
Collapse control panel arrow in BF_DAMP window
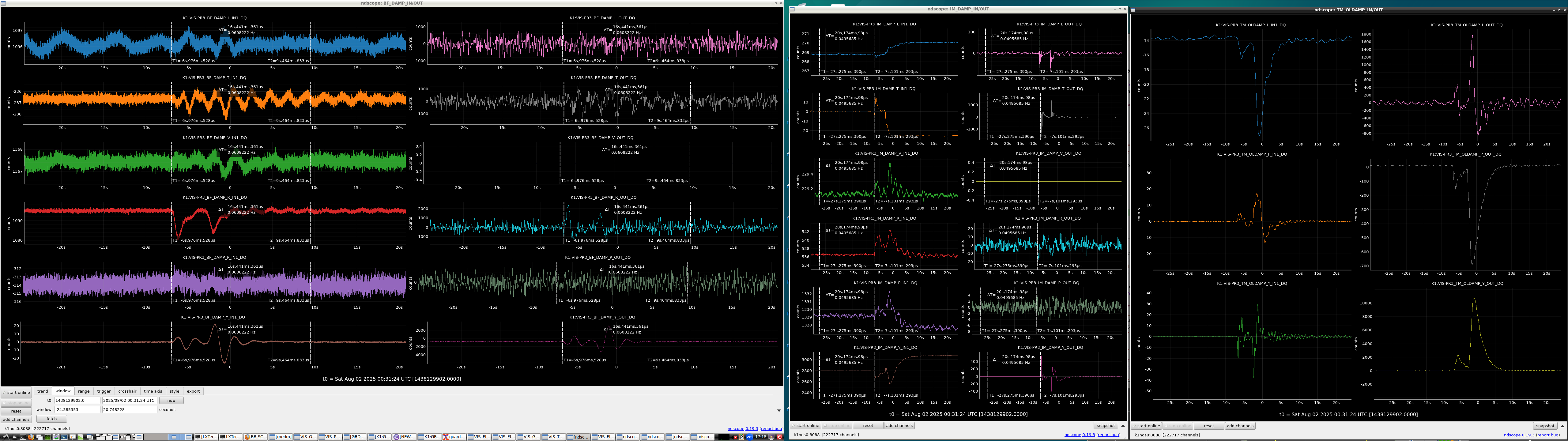click(x=778, y=411)
